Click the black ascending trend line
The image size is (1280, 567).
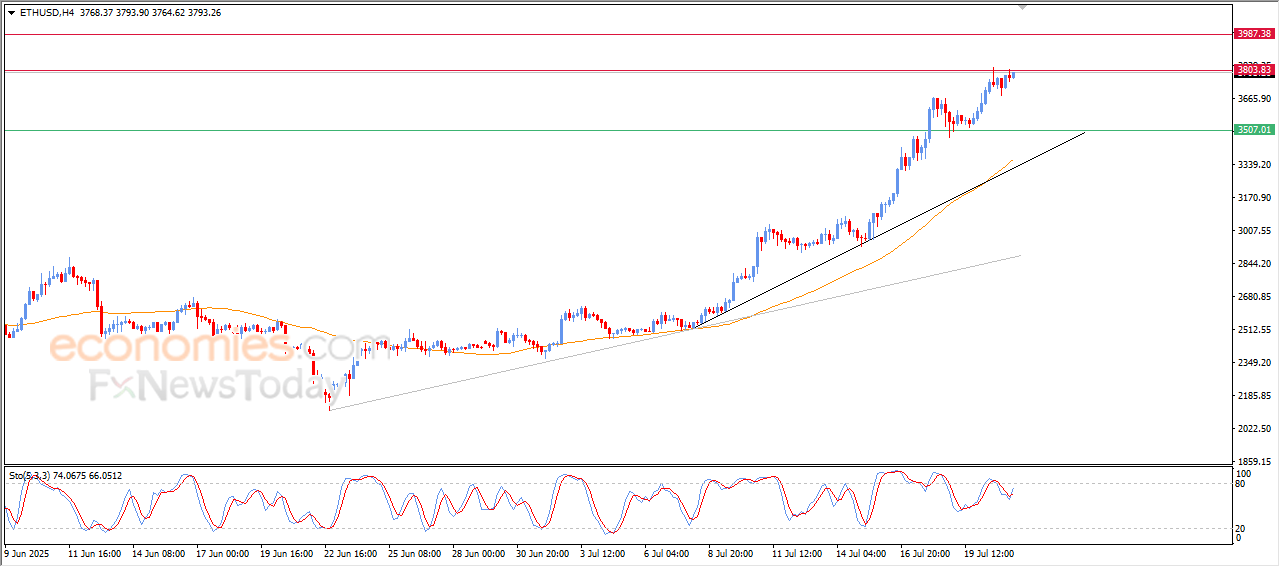tap(890, 230)
